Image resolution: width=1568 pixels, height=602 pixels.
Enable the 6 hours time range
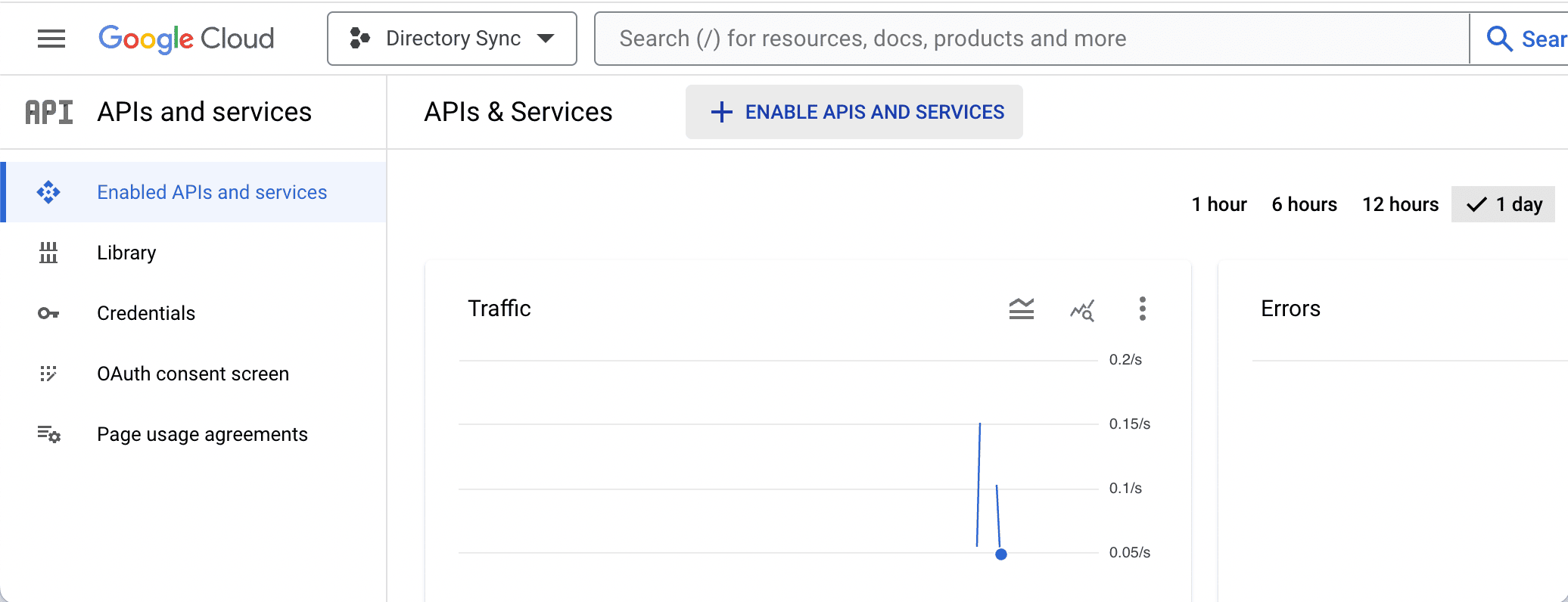tap(1304, 203)
